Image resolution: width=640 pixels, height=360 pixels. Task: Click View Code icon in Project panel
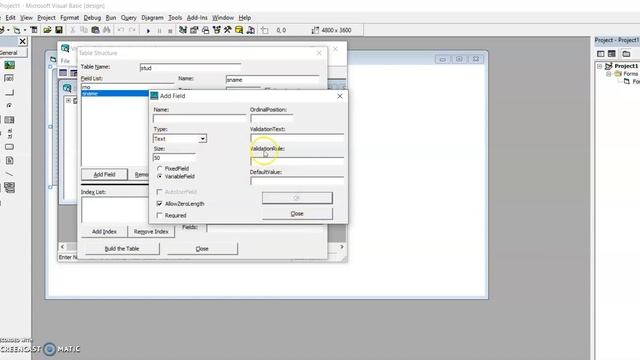(x=600, y=53)
